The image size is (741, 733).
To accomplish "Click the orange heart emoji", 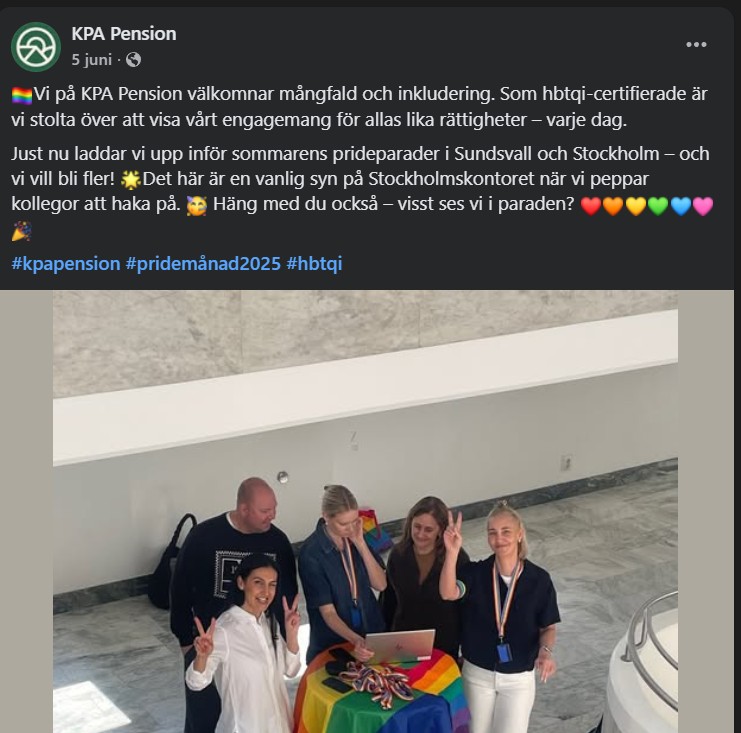I will click(613, 206).
